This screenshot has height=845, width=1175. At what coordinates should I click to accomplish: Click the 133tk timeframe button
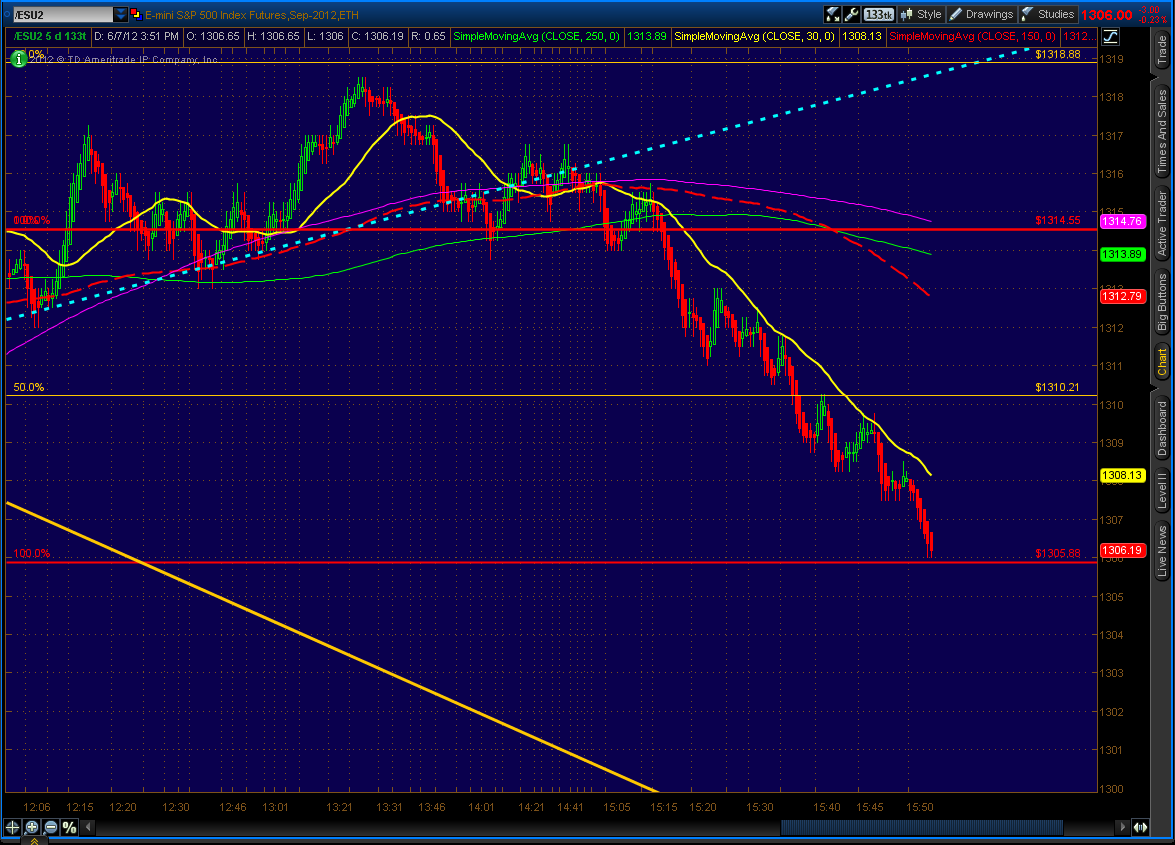coord(878,14)
